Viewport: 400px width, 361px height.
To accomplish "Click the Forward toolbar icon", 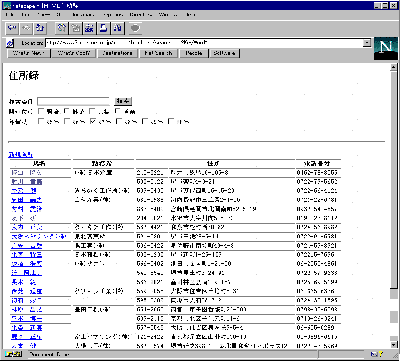I will pos(26,28).
